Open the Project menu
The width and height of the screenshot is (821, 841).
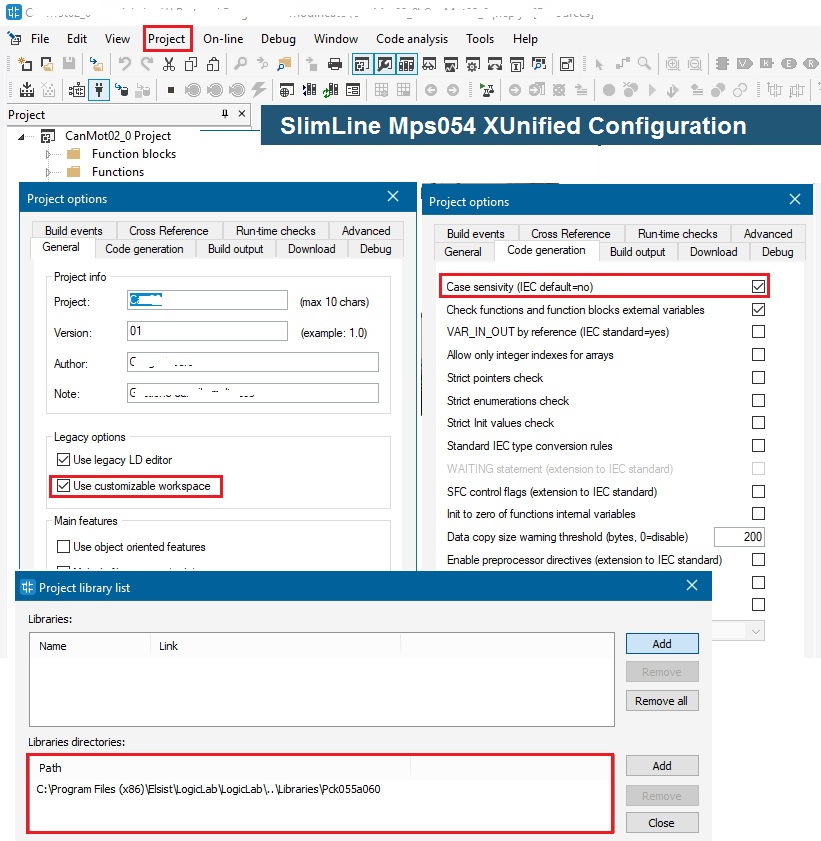[167, 39]
